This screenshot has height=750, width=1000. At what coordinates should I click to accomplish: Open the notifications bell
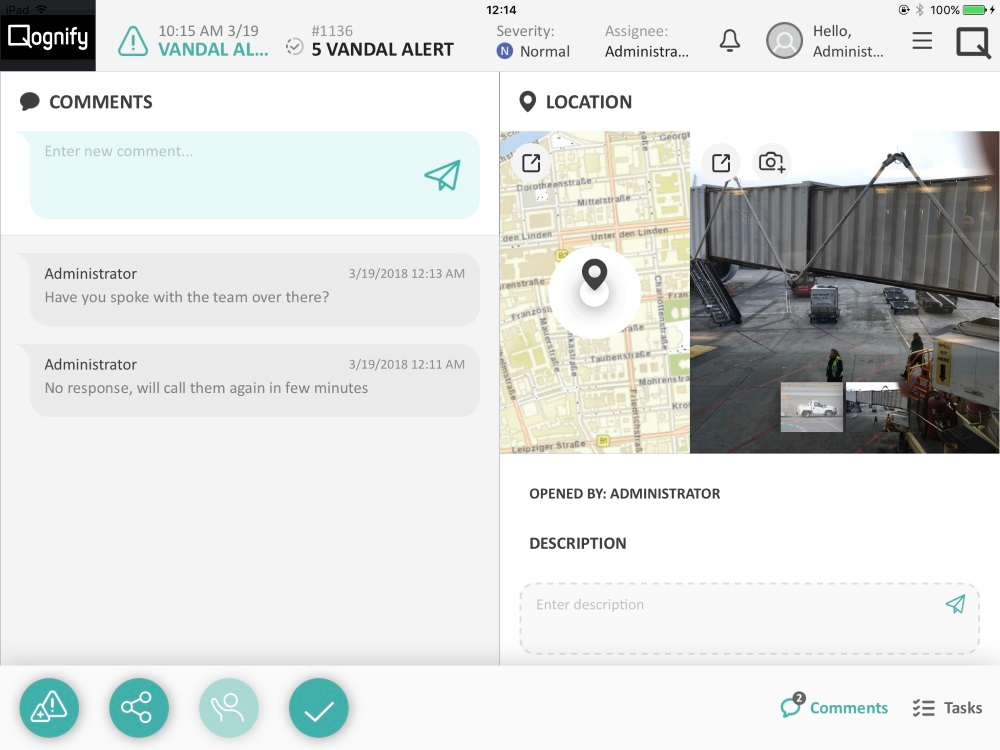[x=729, y=40]
